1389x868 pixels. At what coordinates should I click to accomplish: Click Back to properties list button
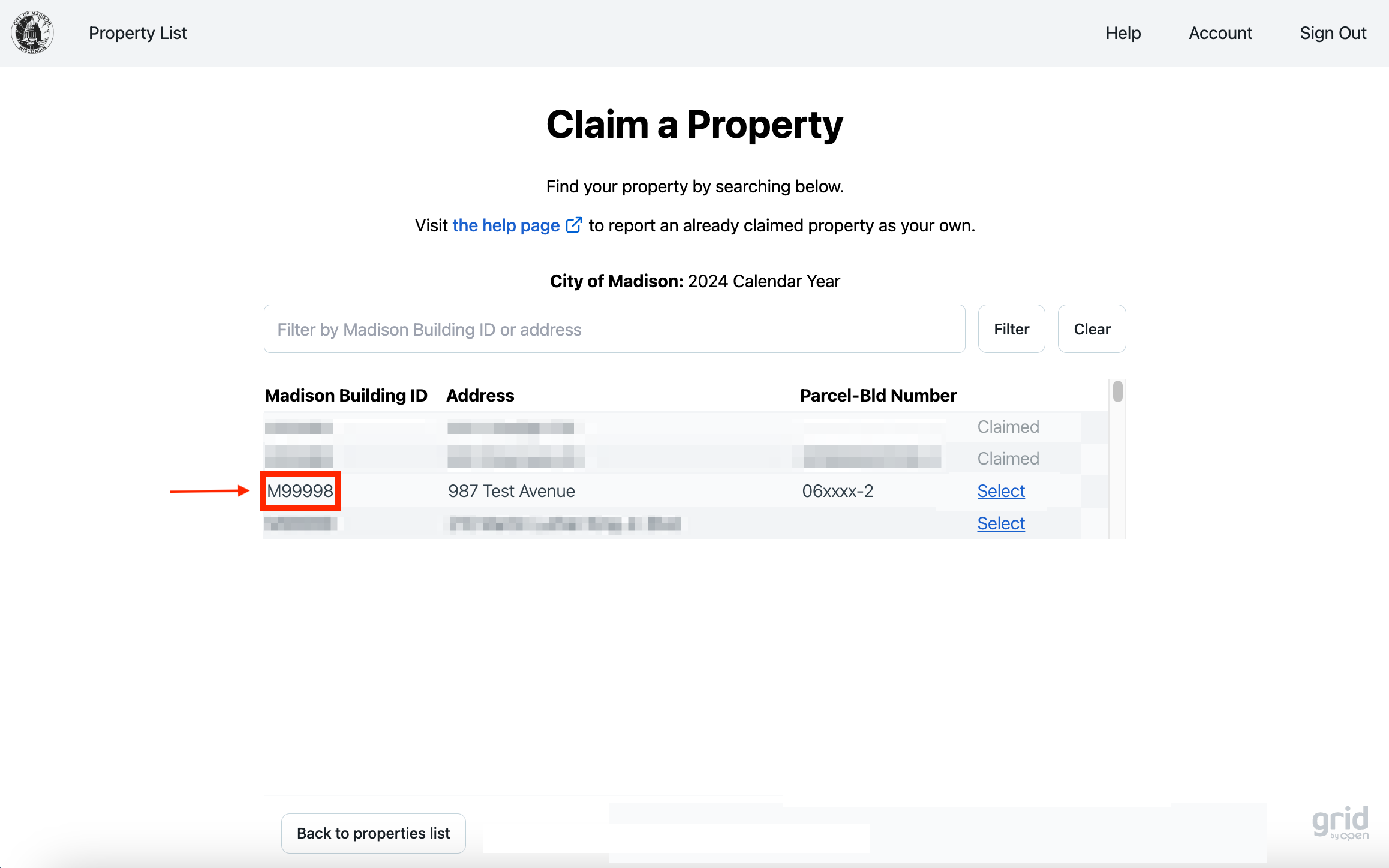click(373, 833)
